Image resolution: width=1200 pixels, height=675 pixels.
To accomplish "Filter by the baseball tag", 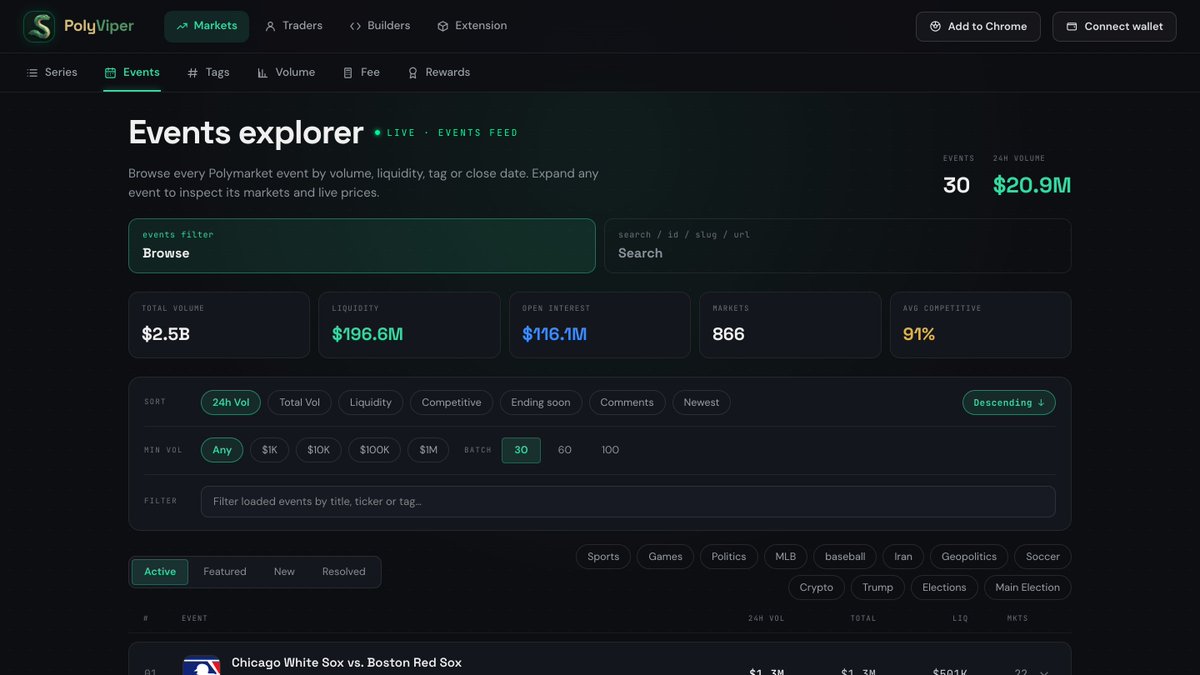I will coord(845,557).
